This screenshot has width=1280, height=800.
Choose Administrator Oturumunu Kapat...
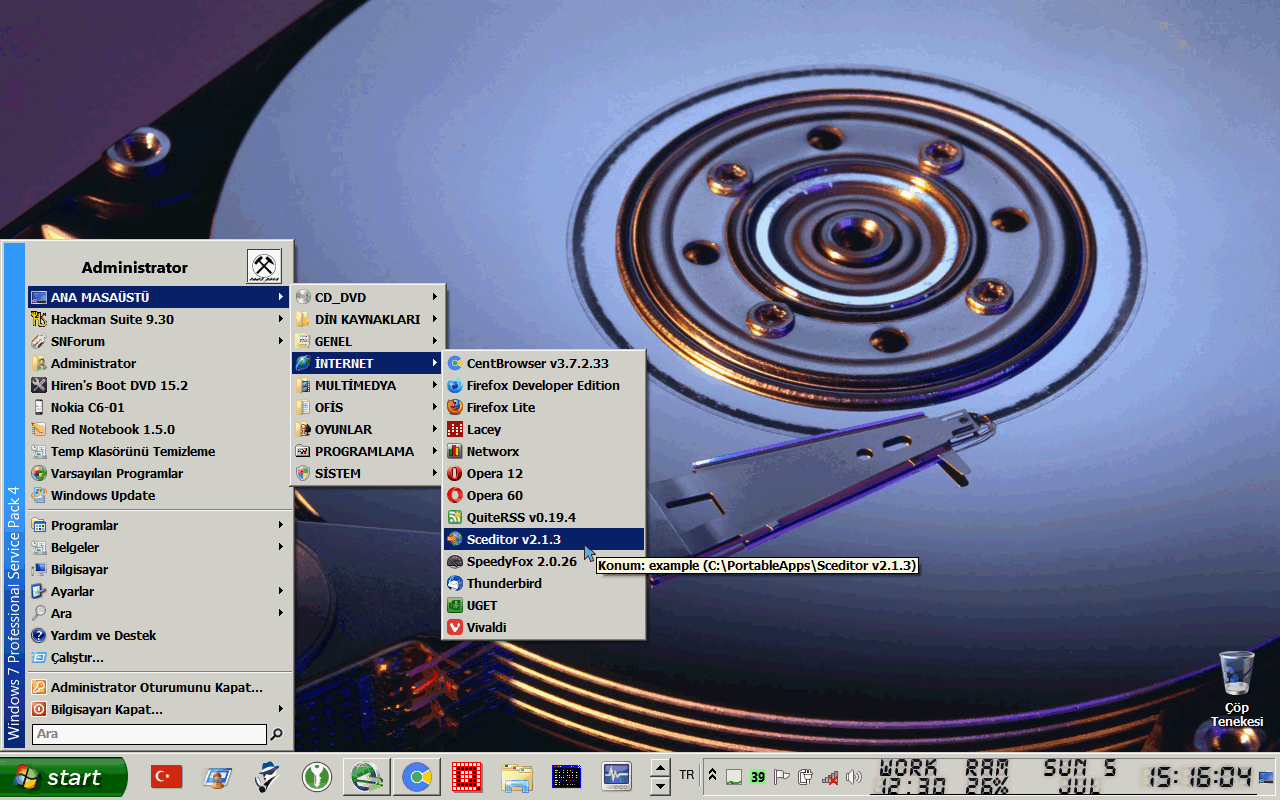click(x=159, y=687)
